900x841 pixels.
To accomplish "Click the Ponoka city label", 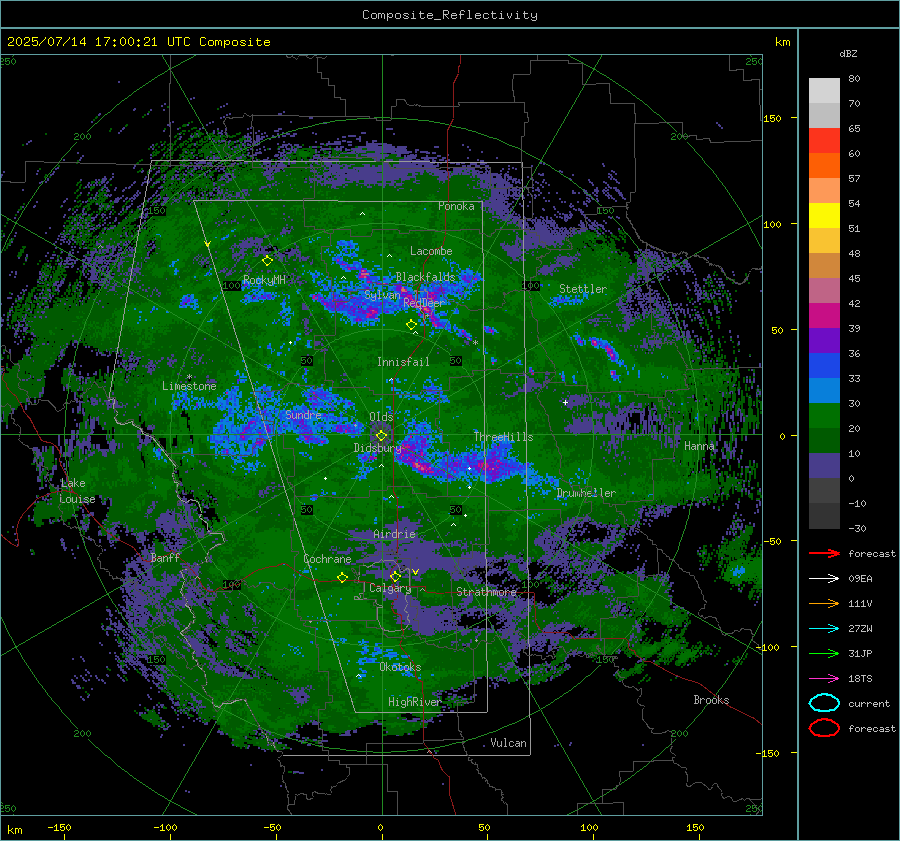I will 456,206.
